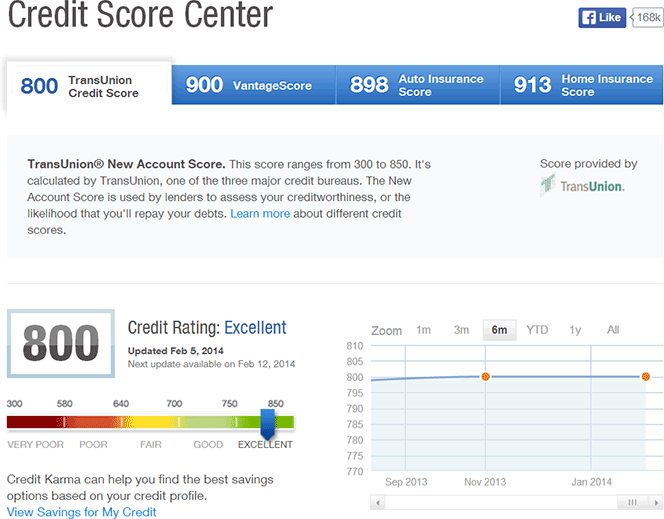Open the Home Insurance Score tab

point(581,85)
